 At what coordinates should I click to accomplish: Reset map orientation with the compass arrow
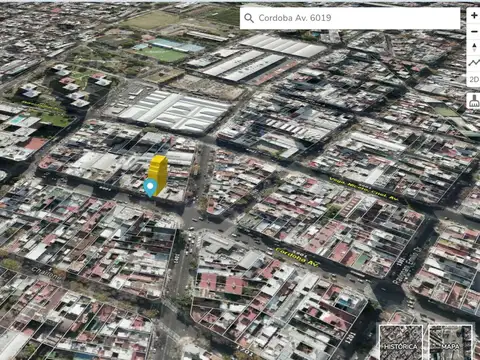tap(474, 47)
